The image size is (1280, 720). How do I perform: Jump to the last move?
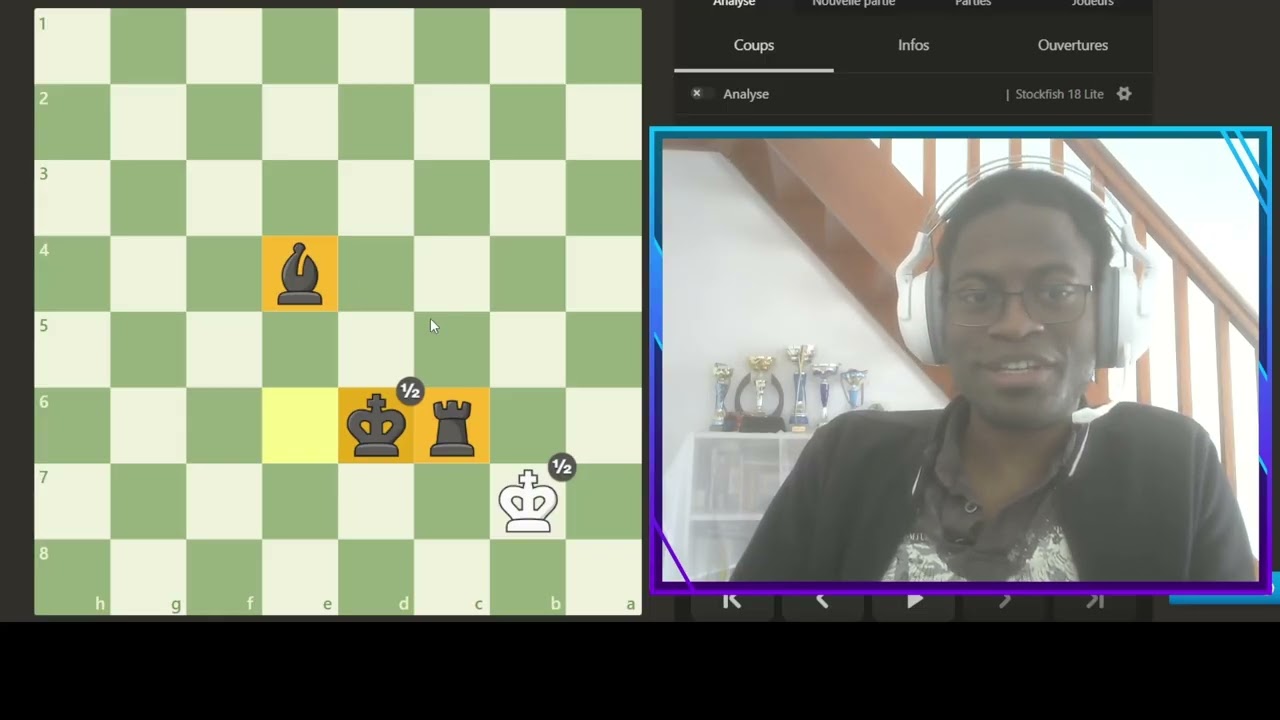tap(1096, 603)
